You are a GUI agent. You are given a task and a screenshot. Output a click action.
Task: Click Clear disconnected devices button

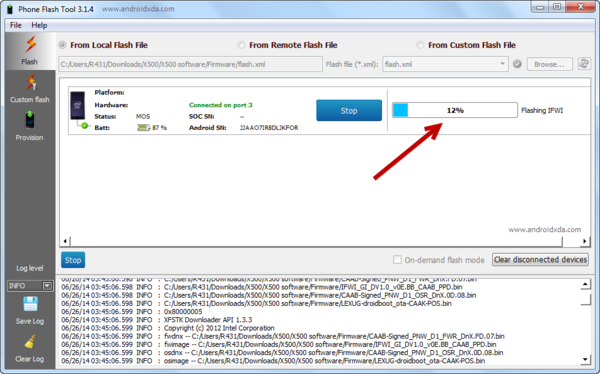point(540,260)
